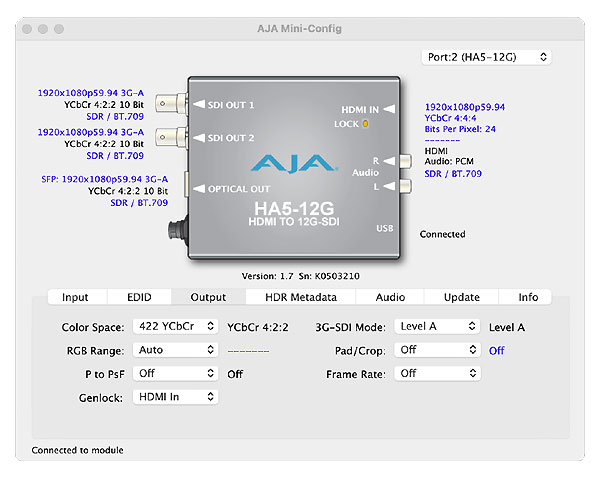
Task: Click the blue Off status beside Pad/Crop
Action: point(497,351)
